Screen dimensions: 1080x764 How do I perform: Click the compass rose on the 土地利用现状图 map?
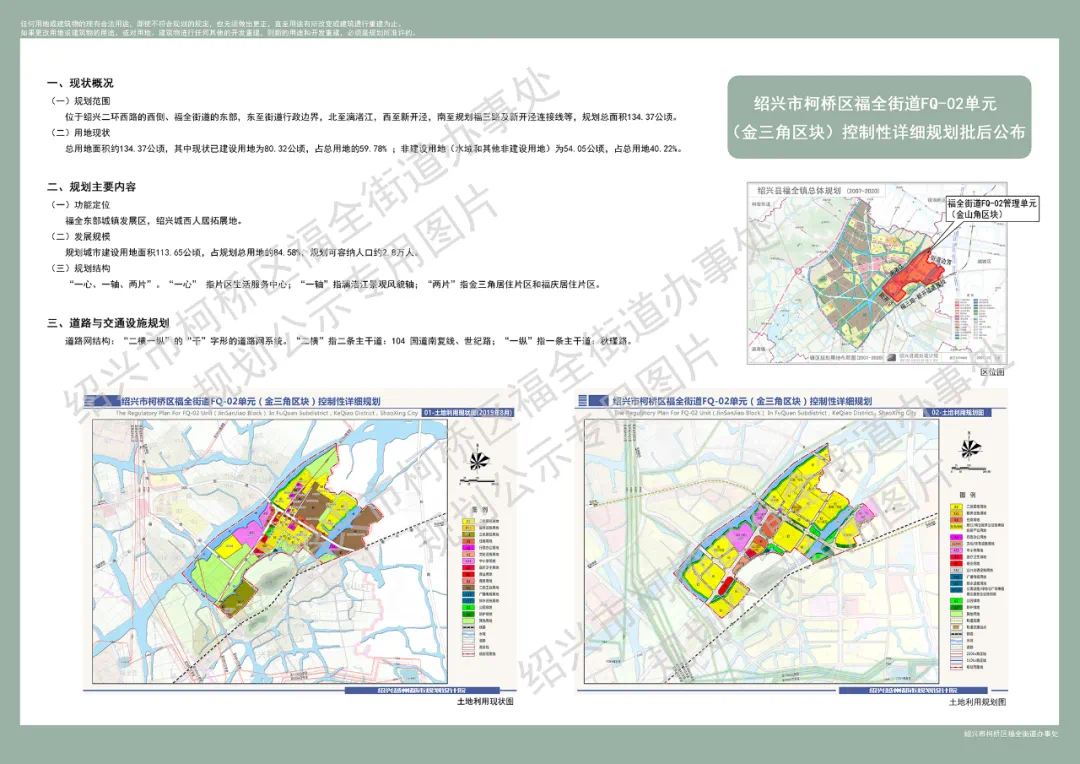[477, 461]
